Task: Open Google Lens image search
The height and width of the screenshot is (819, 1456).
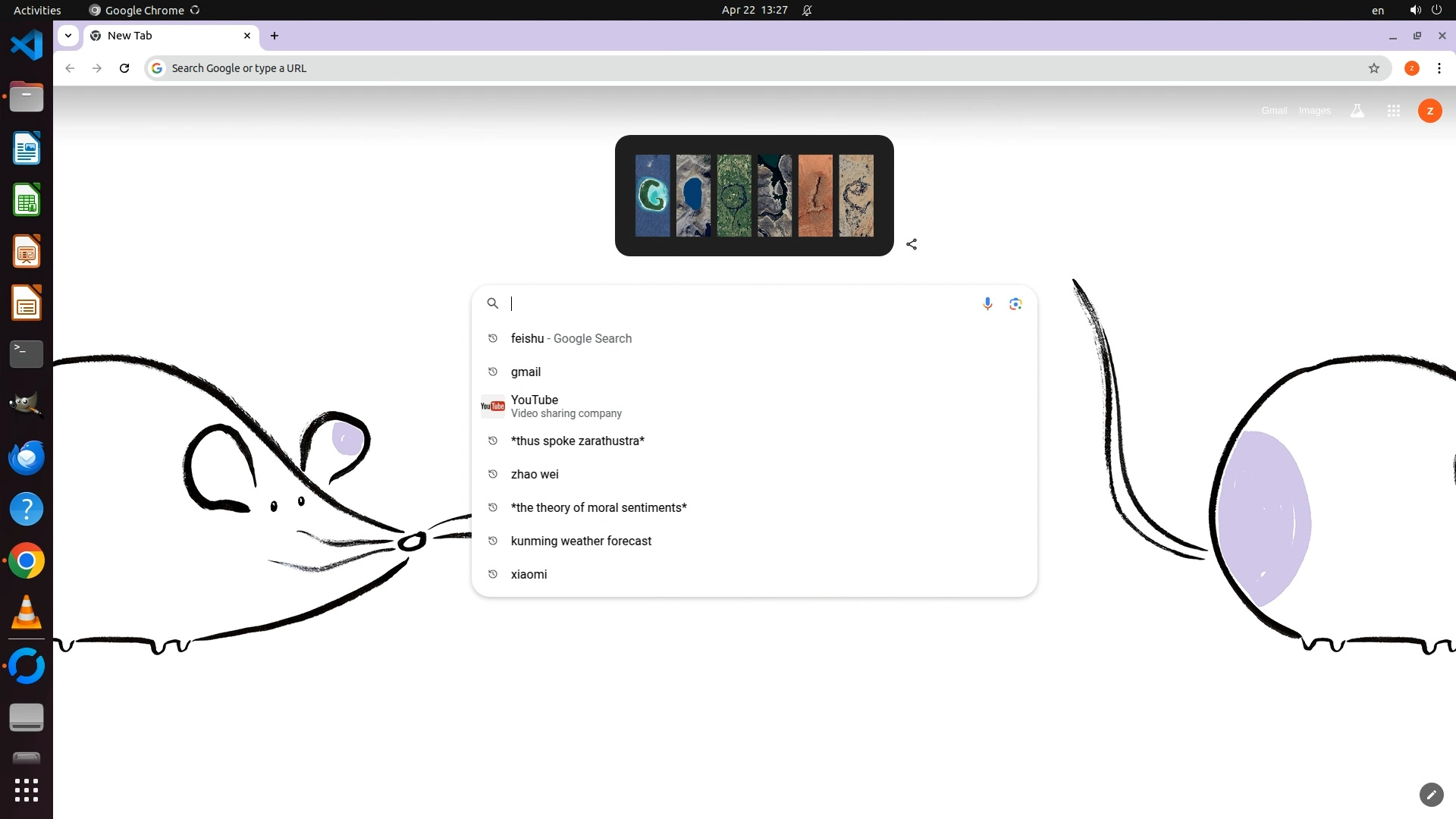Action: 1015,303
